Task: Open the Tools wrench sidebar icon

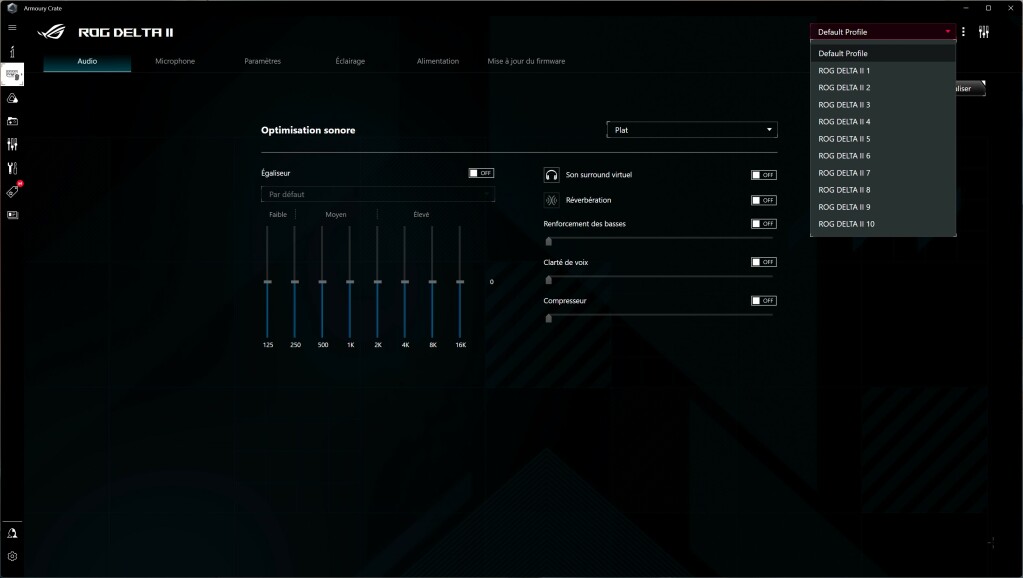Action: (12, 168)
